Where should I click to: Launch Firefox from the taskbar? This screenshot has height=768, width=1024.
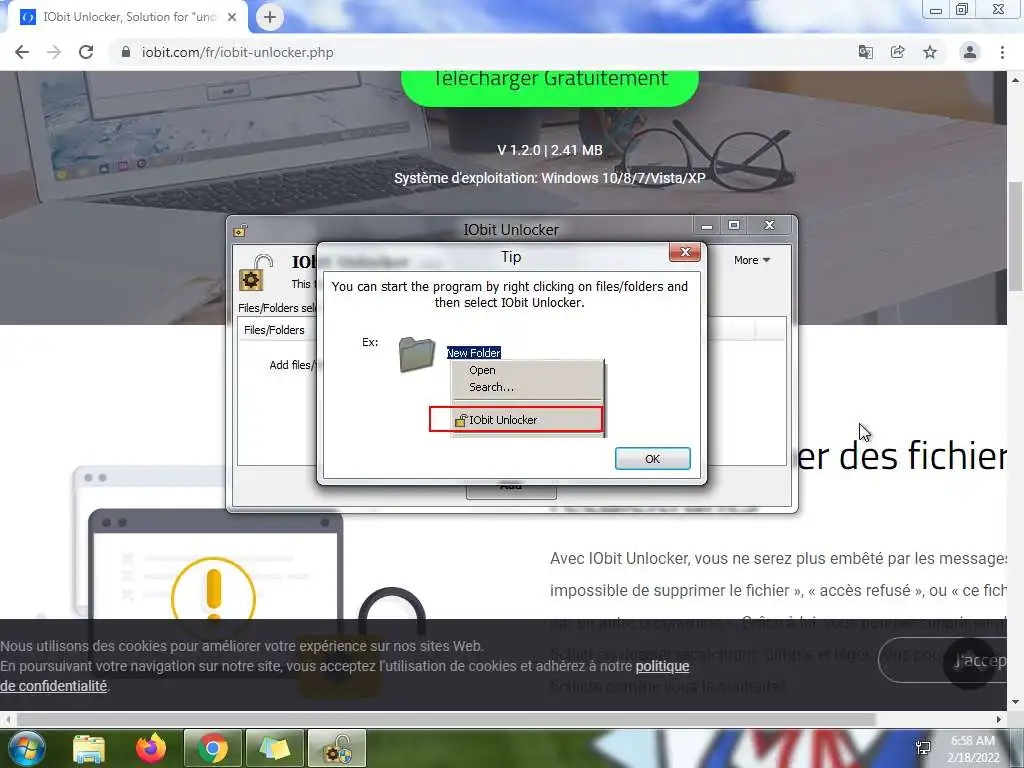coord(151,748)
